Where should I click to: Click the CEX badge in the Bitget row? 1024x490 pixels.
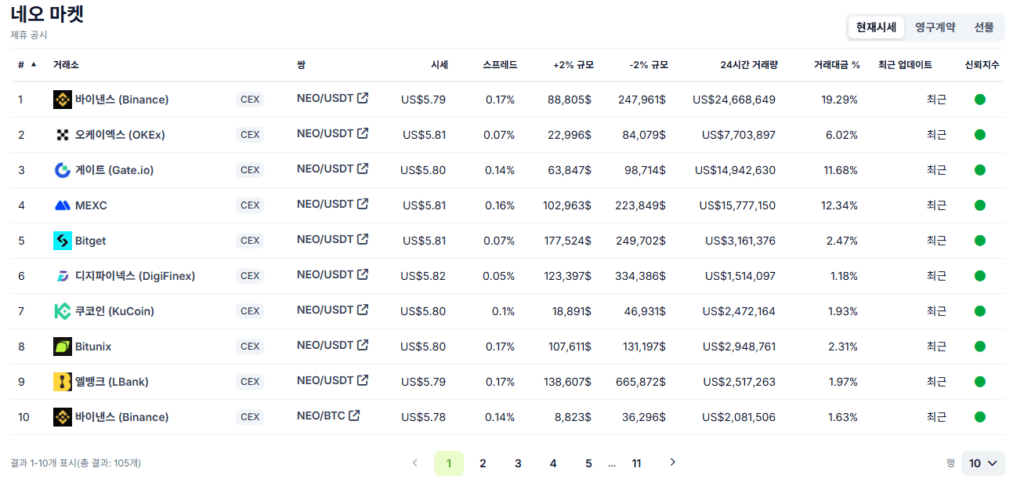pyautogui.click(x=250, y=240)
